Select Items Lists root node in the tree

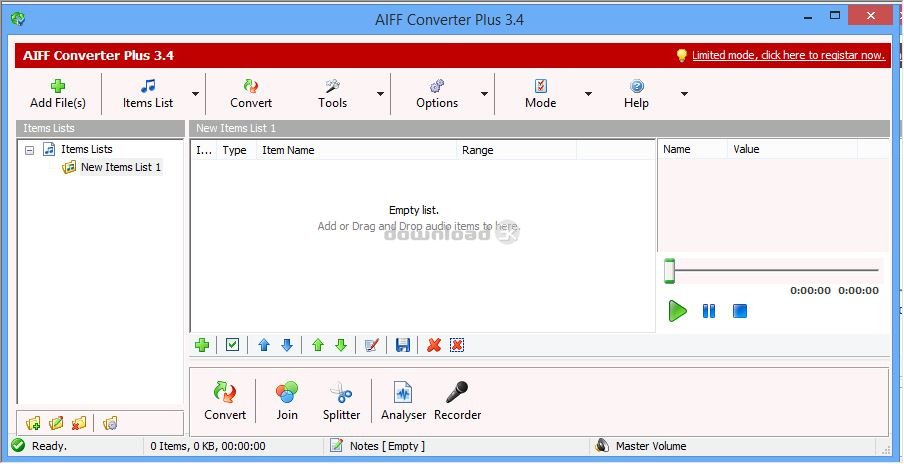pyautogui.click(x=86, y=149)
